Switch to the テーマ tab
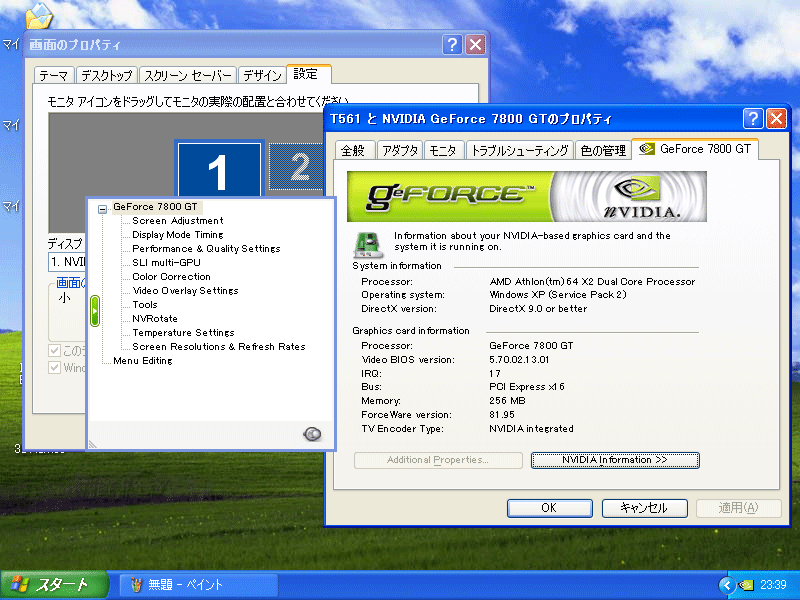This screenshot has width=800, height=600. 54,76
